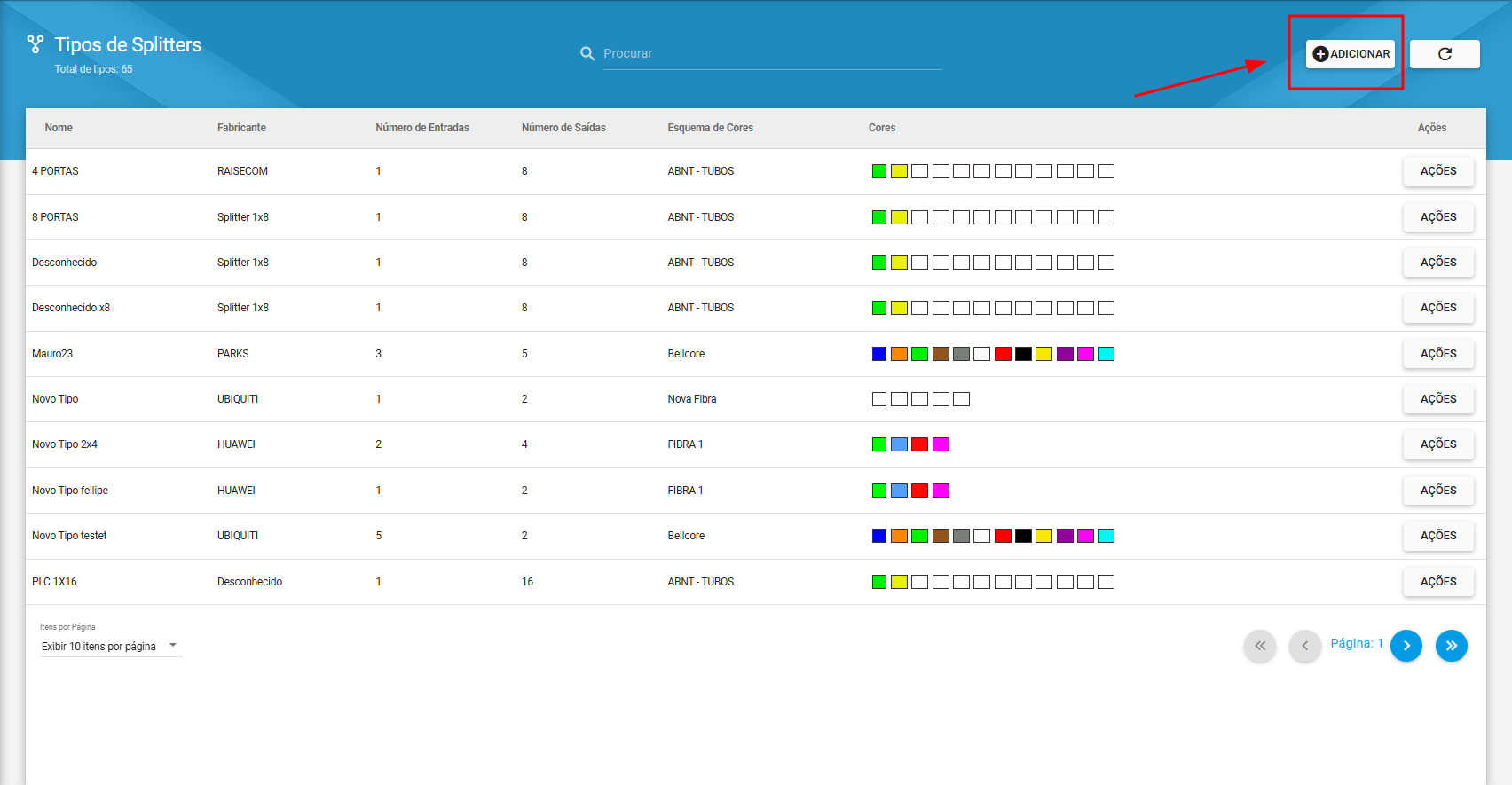The width and height of the screenshot is (1512, 785).
Task: Go to the next page arrow
Action: pyautogui.click(x=1406, y=646)
